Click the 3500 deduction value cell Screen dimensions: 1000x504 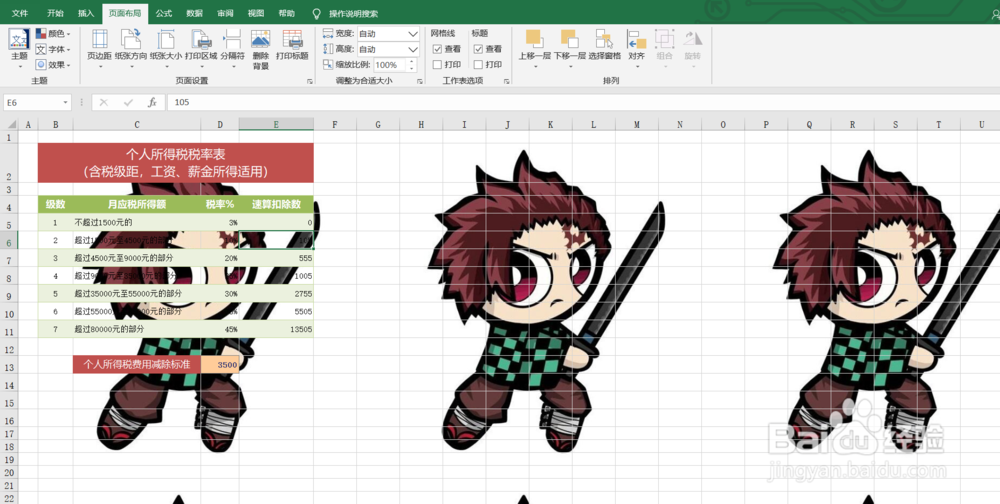click(x=220, y=365)
